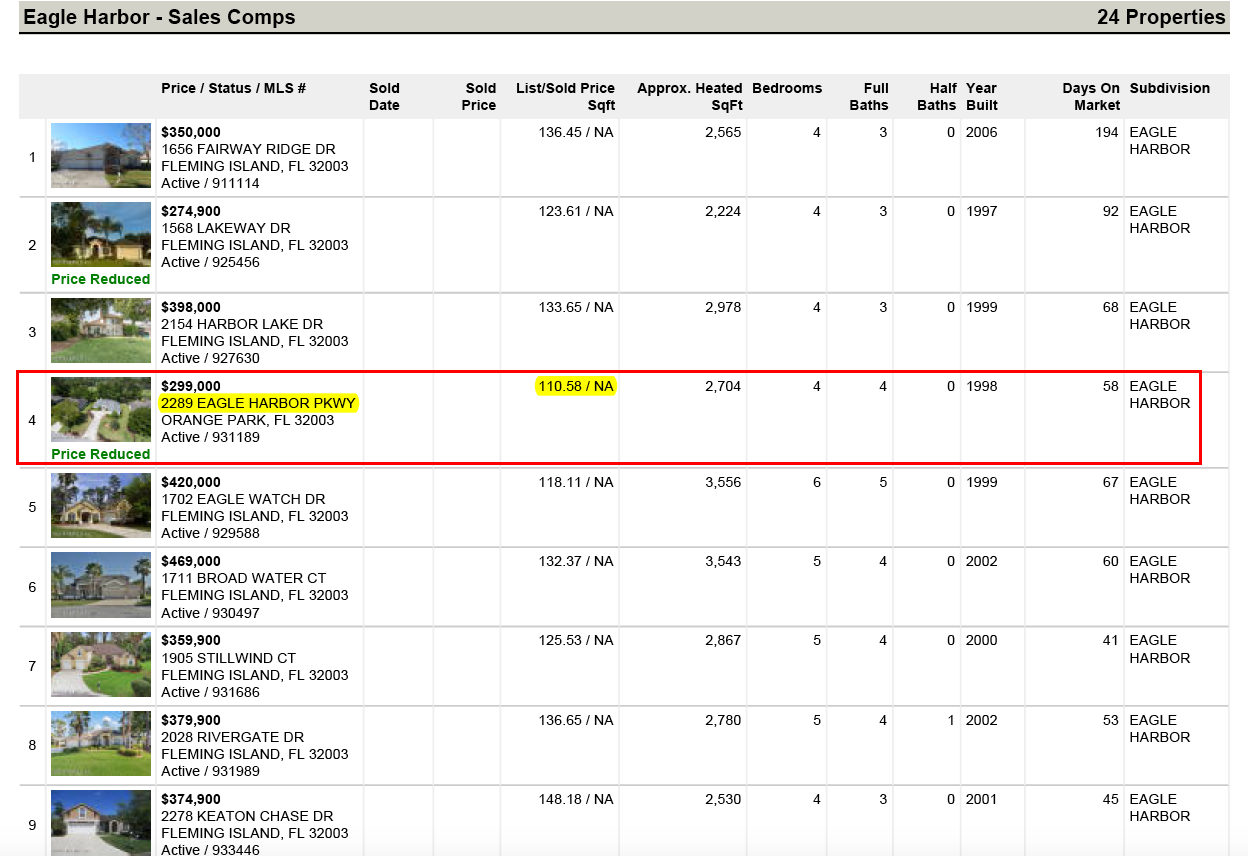The height and width of the screenshot is (856, 1248).
Task: Click the $420,000 price
Action: point(191,482)
